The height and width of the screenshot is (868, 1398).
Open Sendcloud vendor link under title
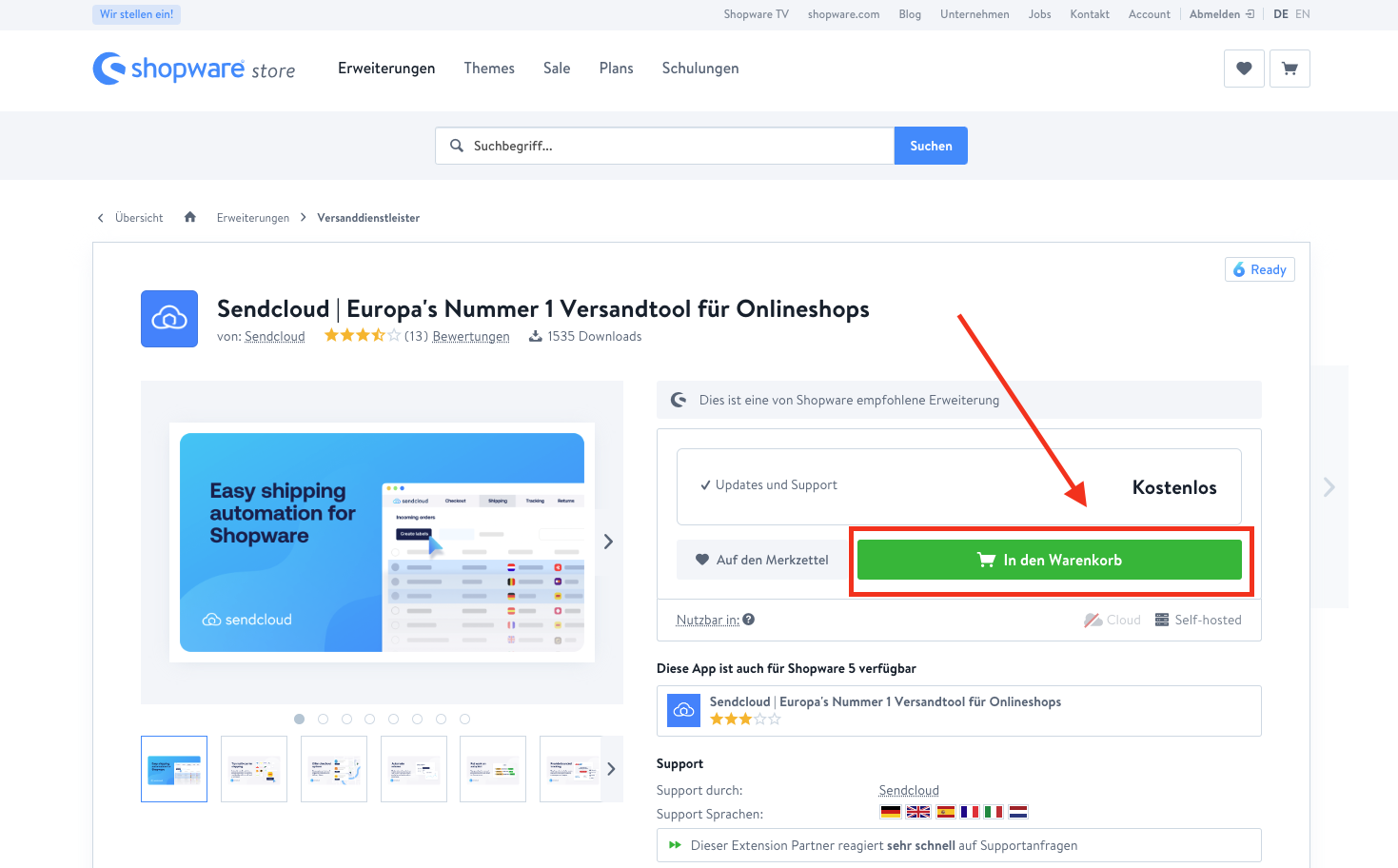tap(275, 336)
